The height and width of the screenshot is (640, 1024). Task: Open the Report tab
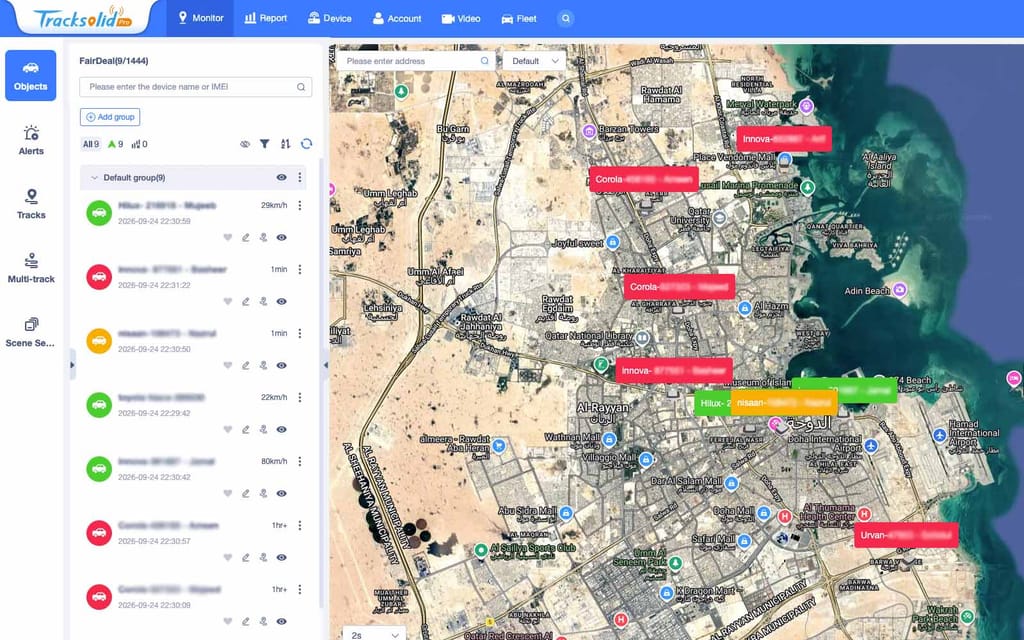[266, 18]
